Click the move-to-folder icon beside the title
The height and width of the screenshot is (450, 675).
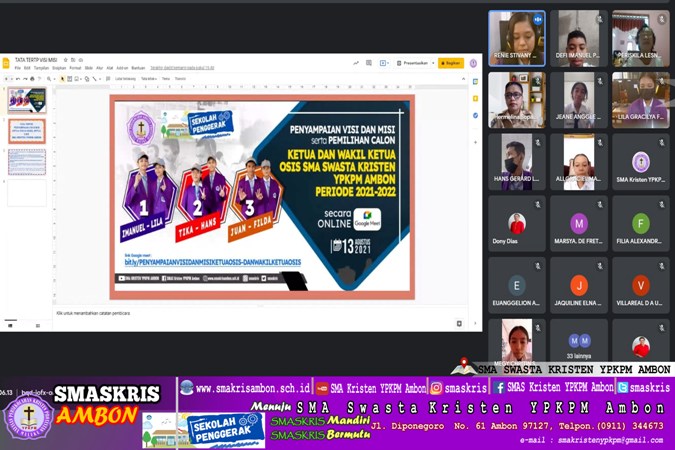[73, 60]
